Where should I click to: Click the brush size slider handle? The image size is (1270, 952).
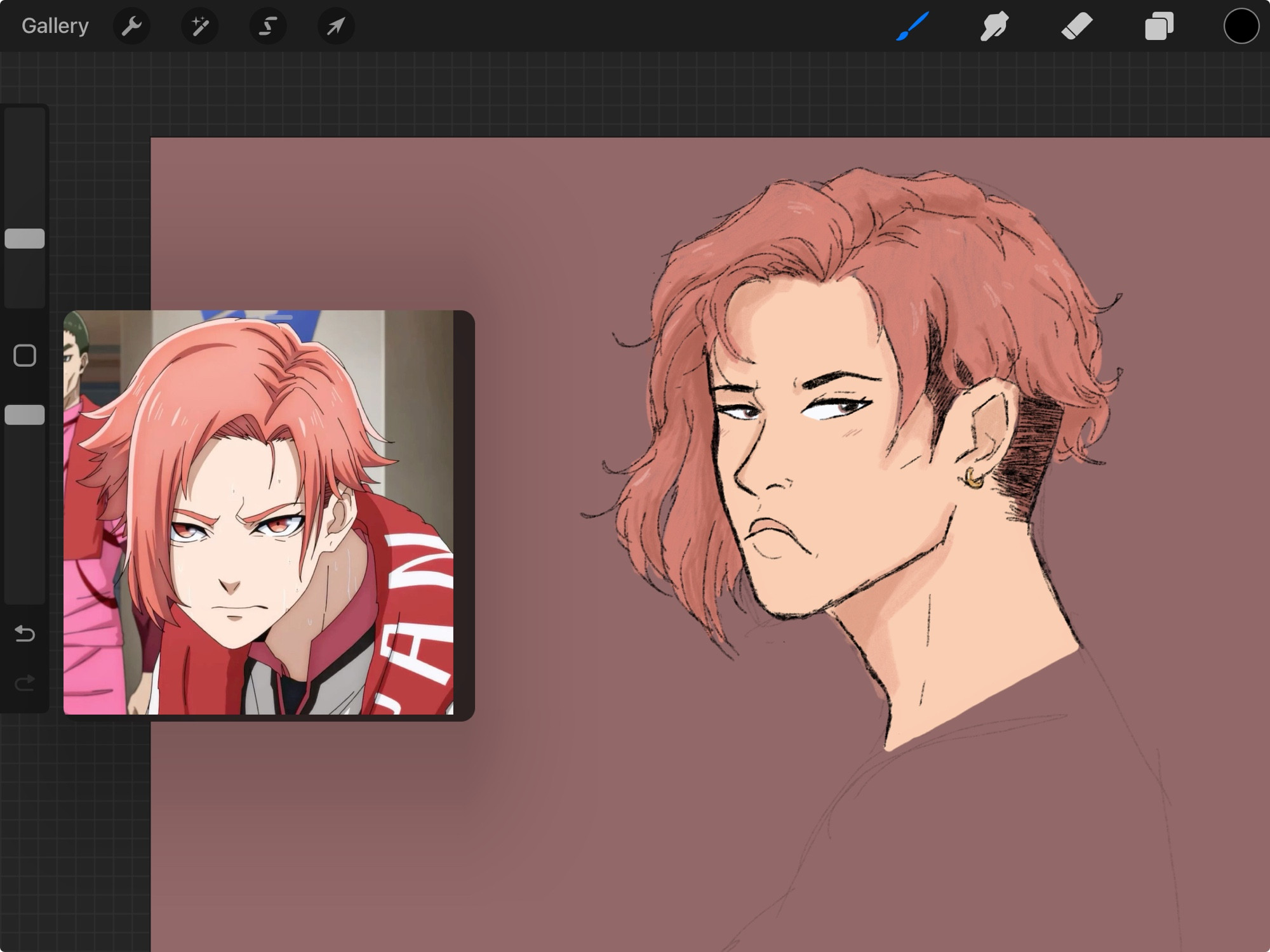coord(25,239)
